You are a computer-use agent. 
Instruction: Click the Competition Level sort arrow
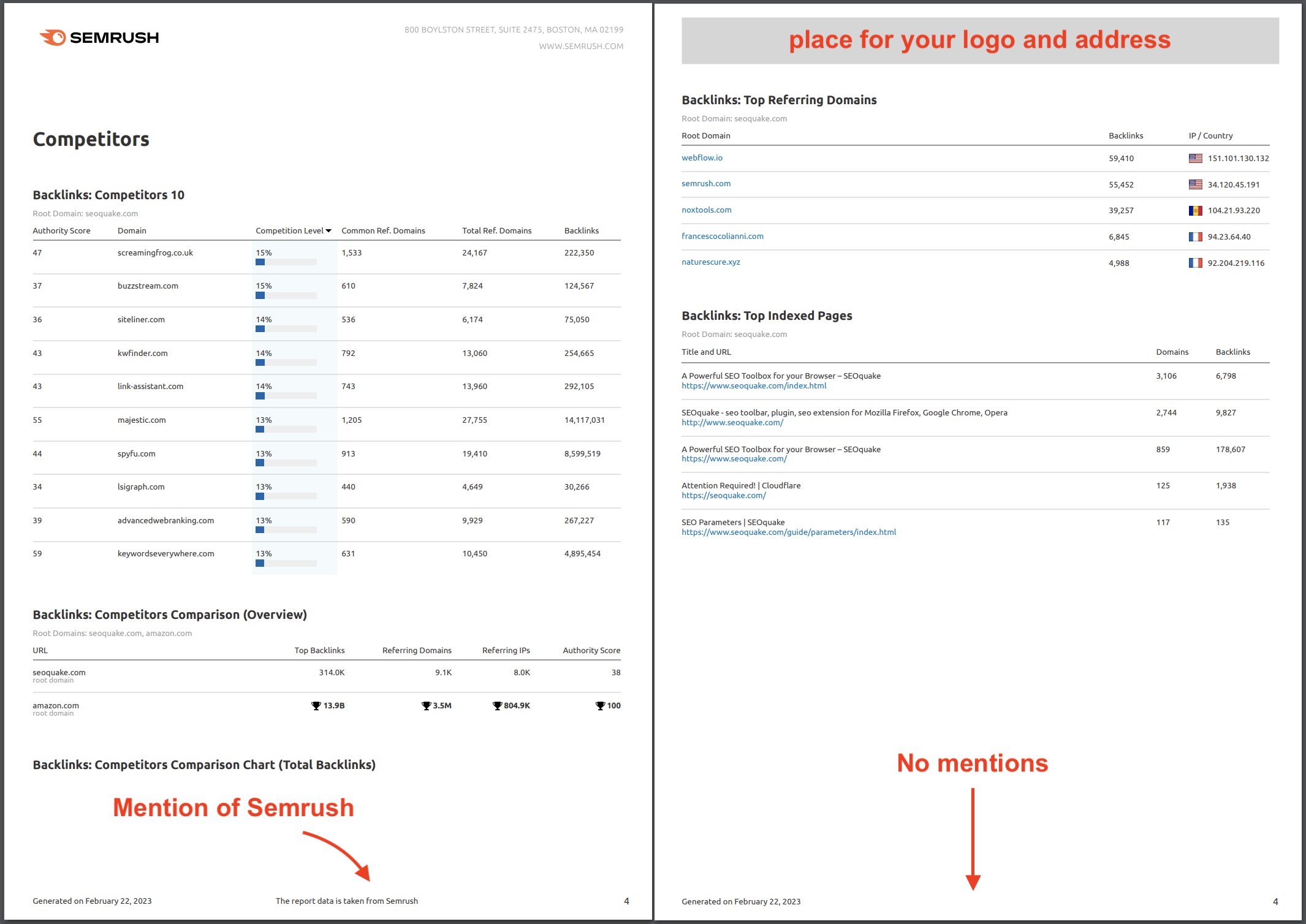(x=328, y=231)
